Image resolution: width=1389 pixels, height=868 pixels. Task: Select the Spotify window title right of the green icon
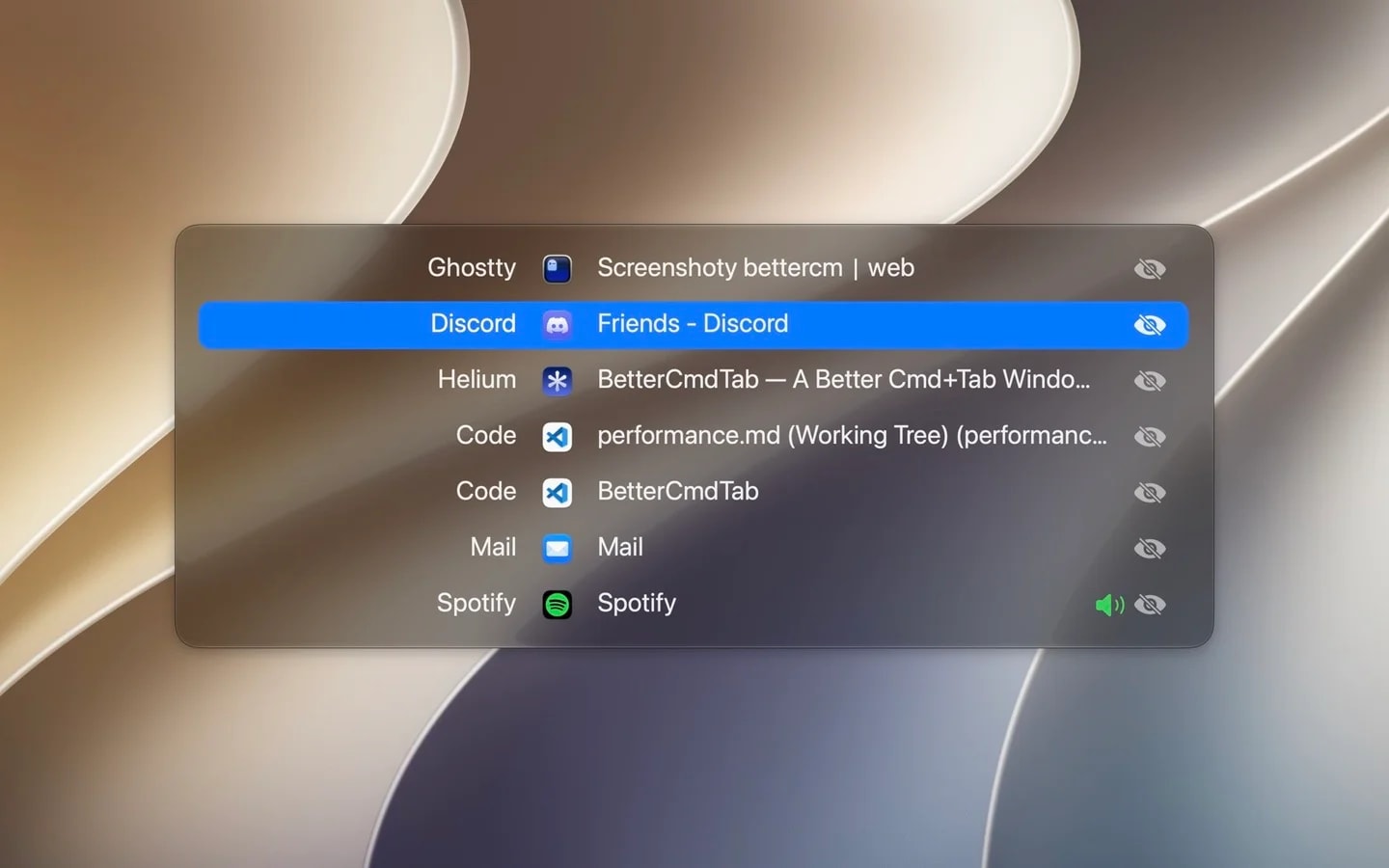[637, 604]
